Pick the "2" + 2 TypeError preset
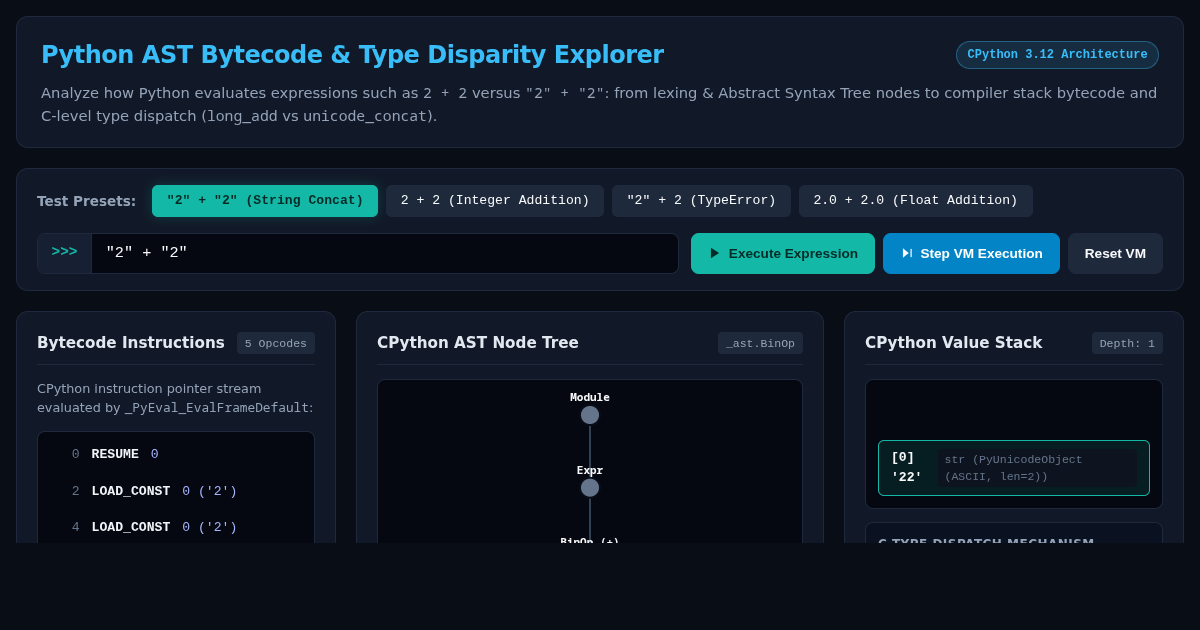The width and height of the screenshot is (1200, 630). [701, 201]
